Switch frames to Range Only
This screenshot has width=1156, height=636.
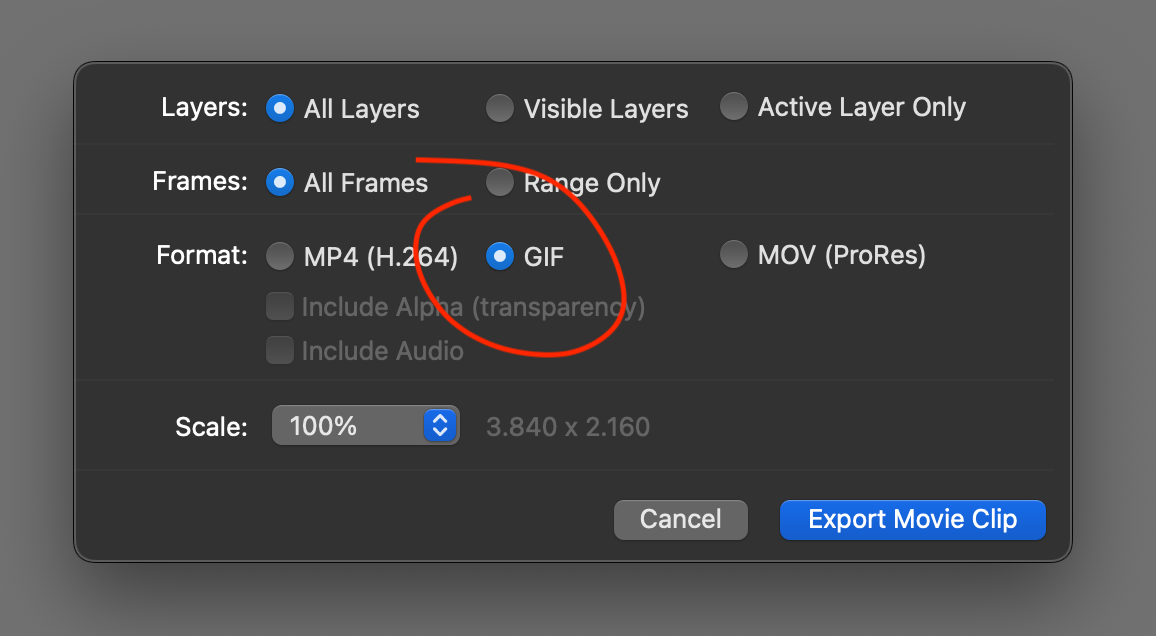click(499, 182)
